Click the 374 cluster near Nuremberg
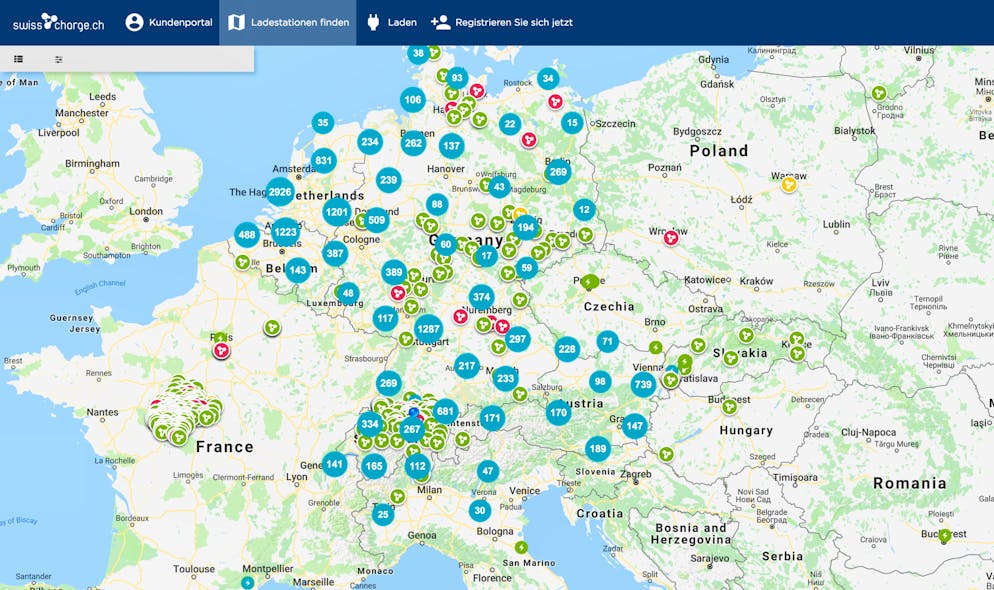This screenshot has width=994, height=590. point(481,297)
